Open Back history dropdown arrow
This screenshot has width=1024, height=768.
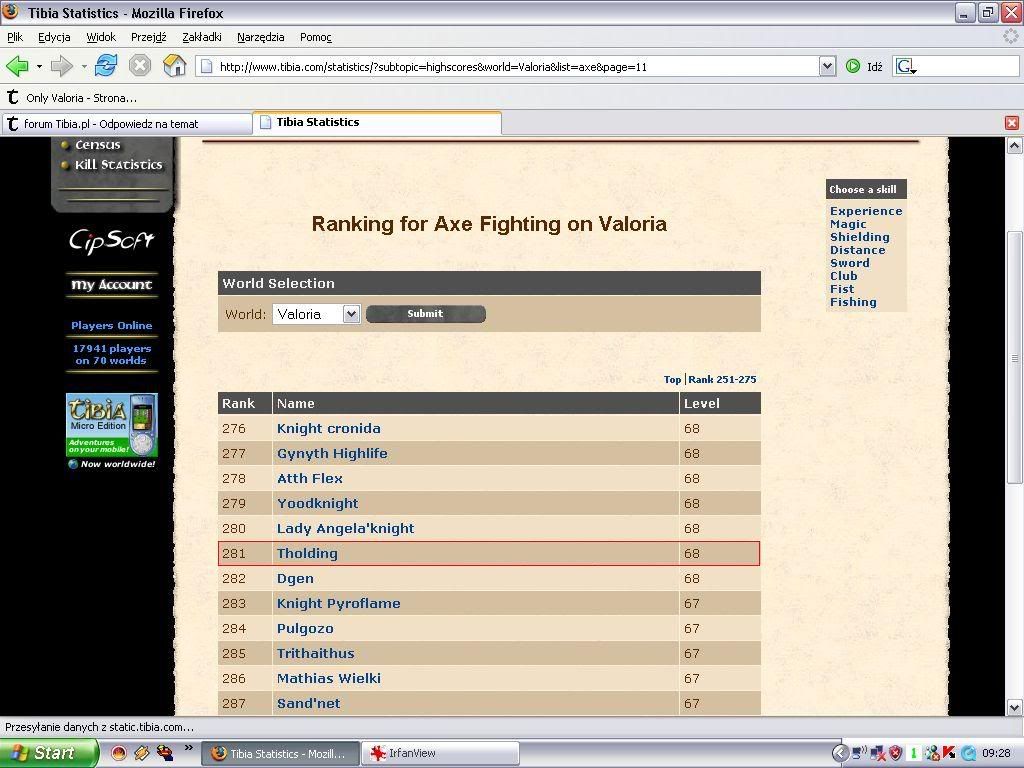pyautogui.click(x=39, y=67)
